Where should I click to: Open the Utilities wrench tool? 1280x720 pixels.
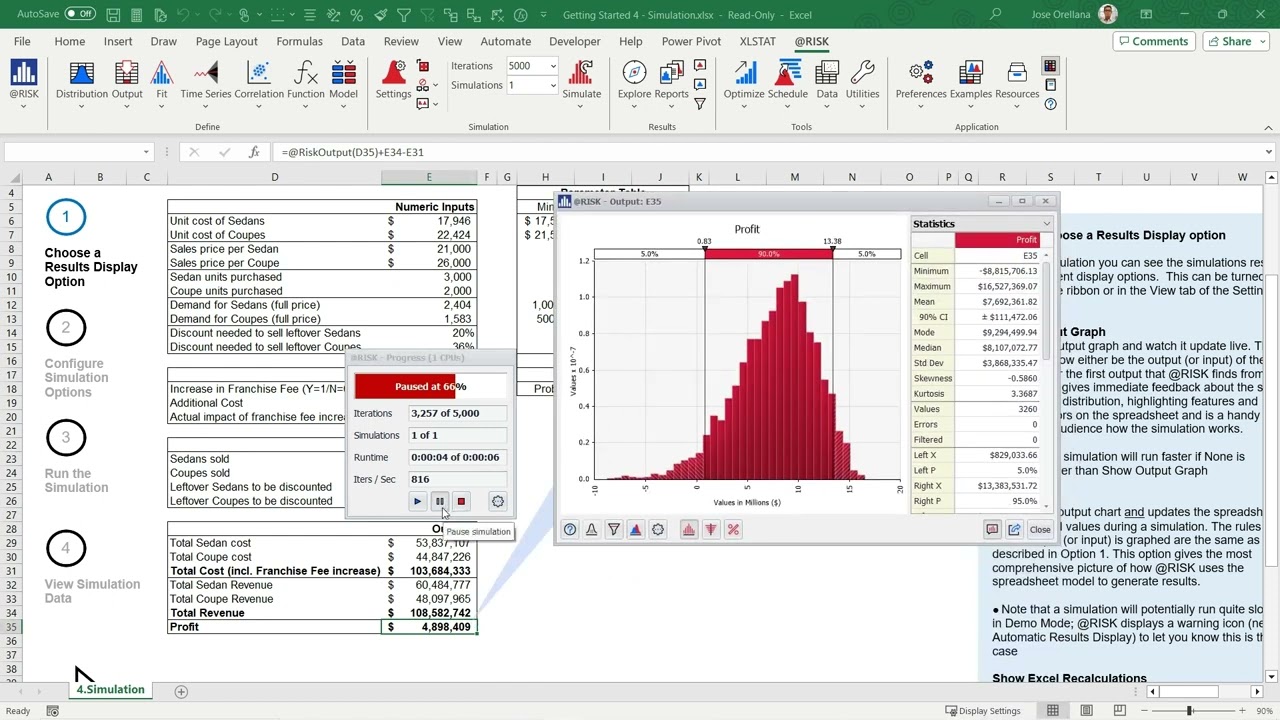point(862,82)
